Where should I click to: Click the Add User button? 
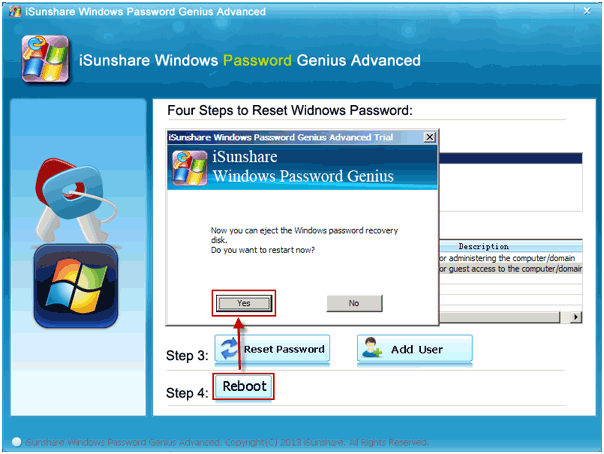(414, 349)
